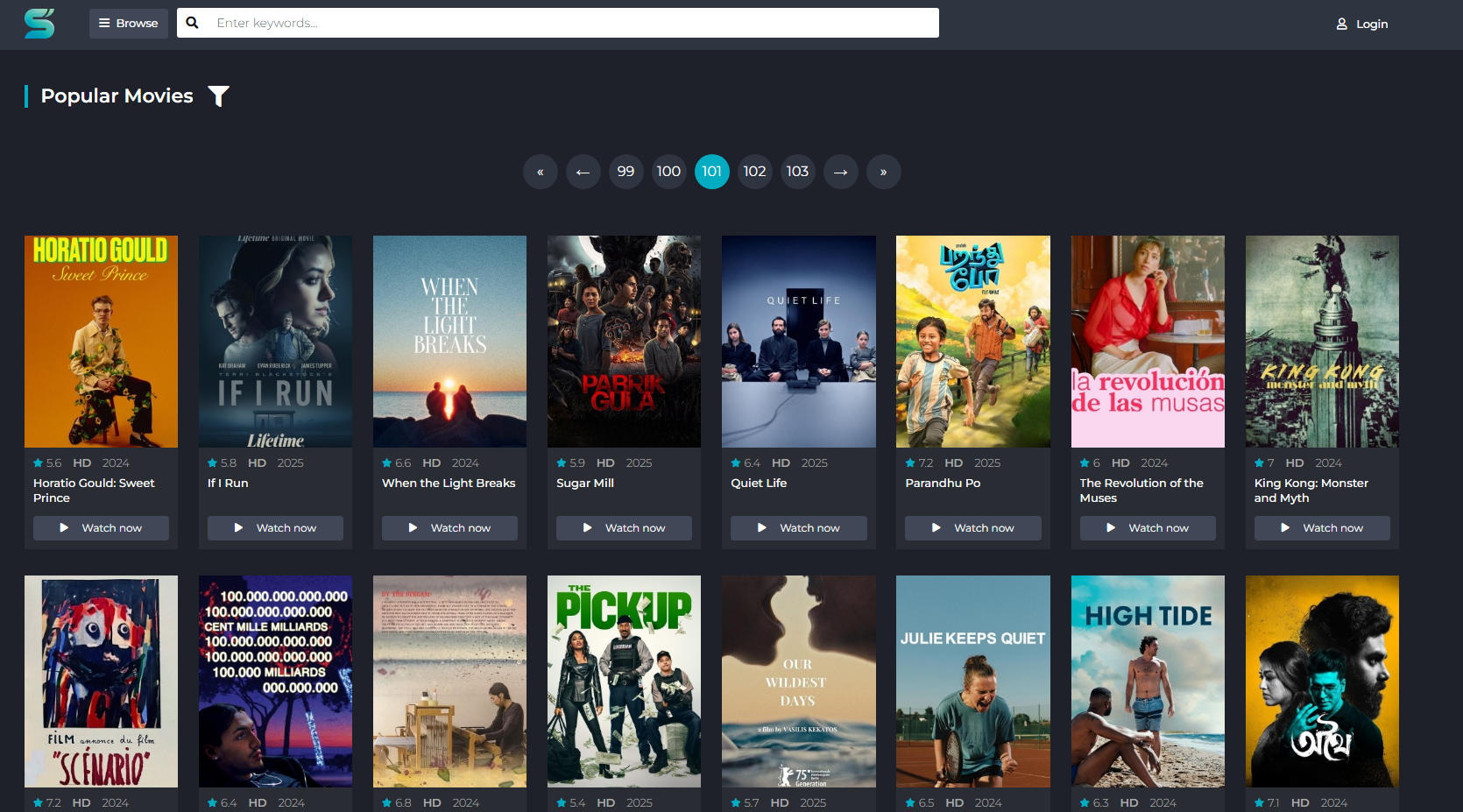1463x812 pixels.
Task: Open King Kong: Monster and Myth poster
Action: pos(1322,342)
